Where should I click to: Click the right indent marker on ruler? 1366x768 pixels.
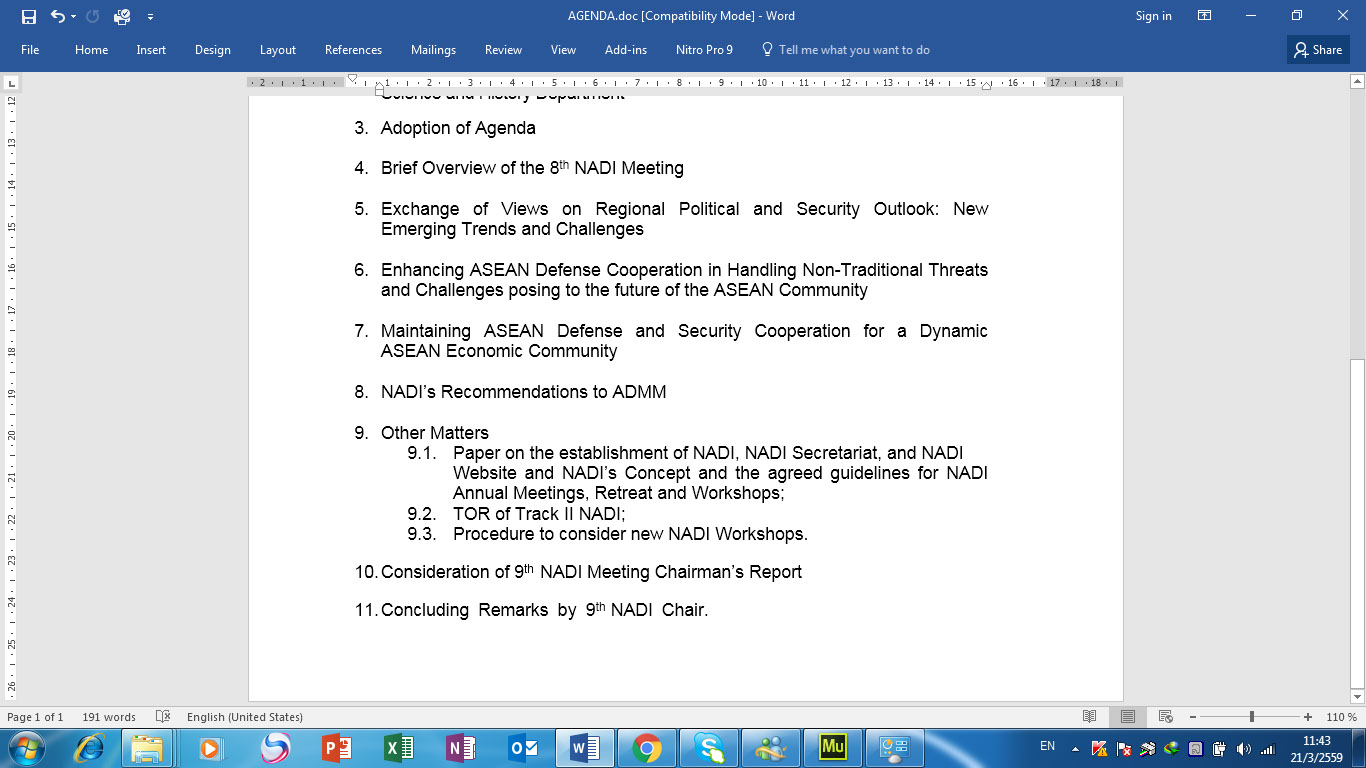coord(986,86)
